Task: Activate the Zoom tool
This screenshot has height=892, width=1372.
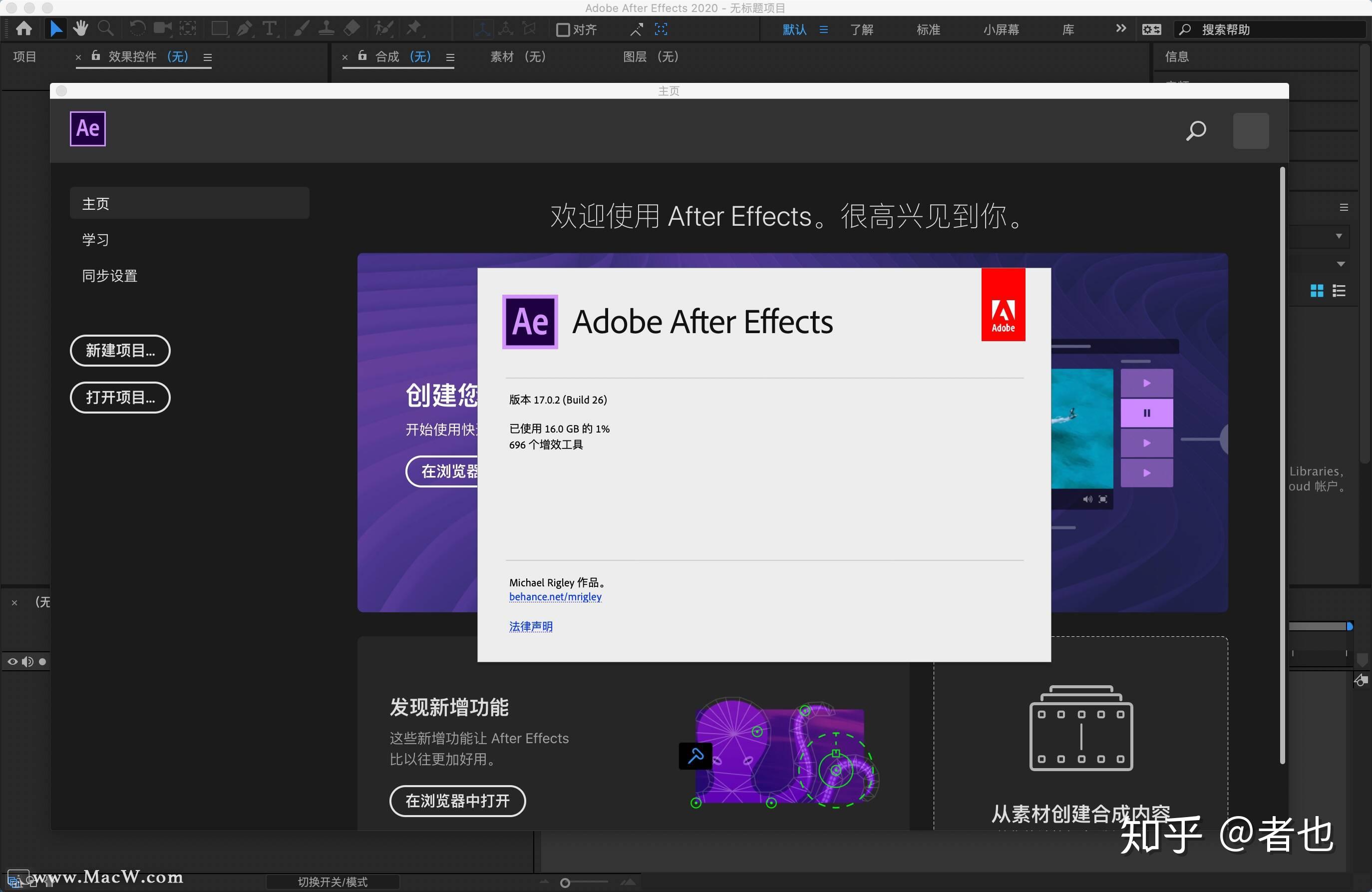Action: (x=106, y=28)
